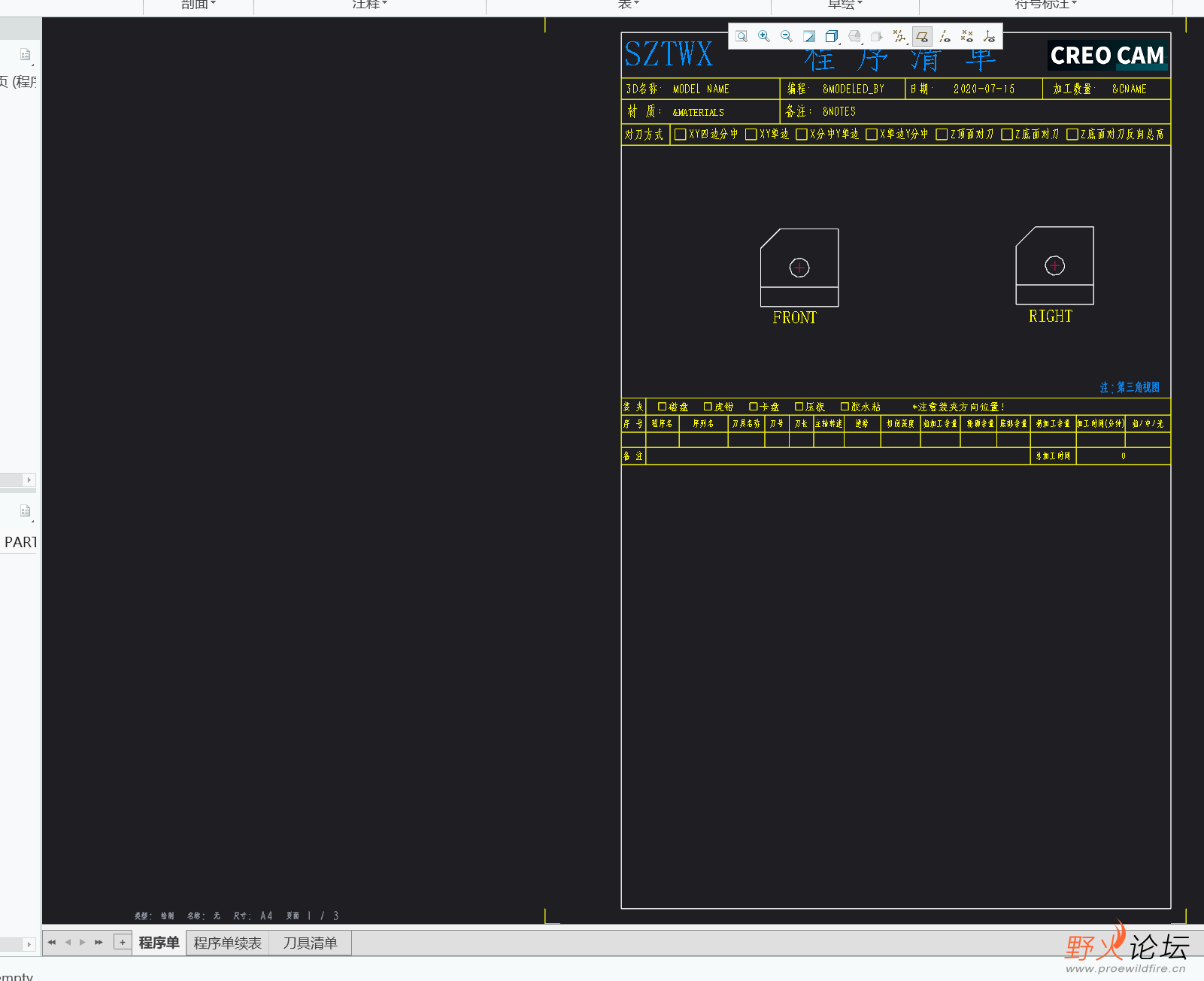The width and height of the screenshot is (1204, 981).
Task: Expand the 表 ribbon group dropdown
Action: point(629,5)
